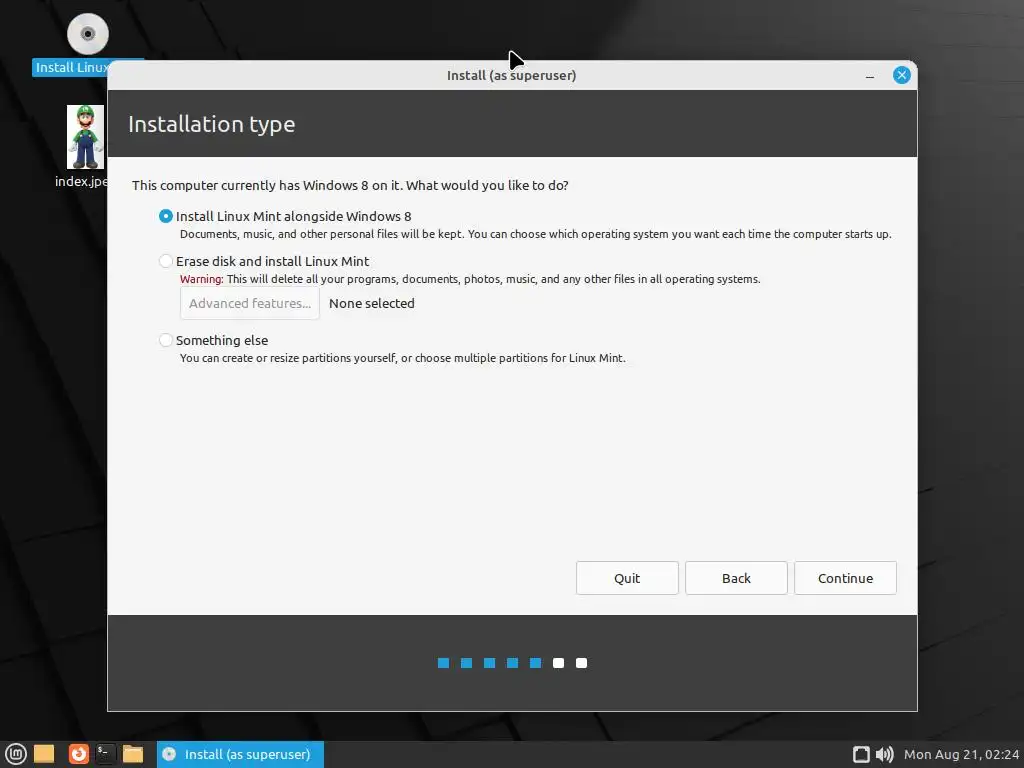Close the installer window
This screenshot has width=1024, height=768.
pyautogui.click(x=902, y=75)
